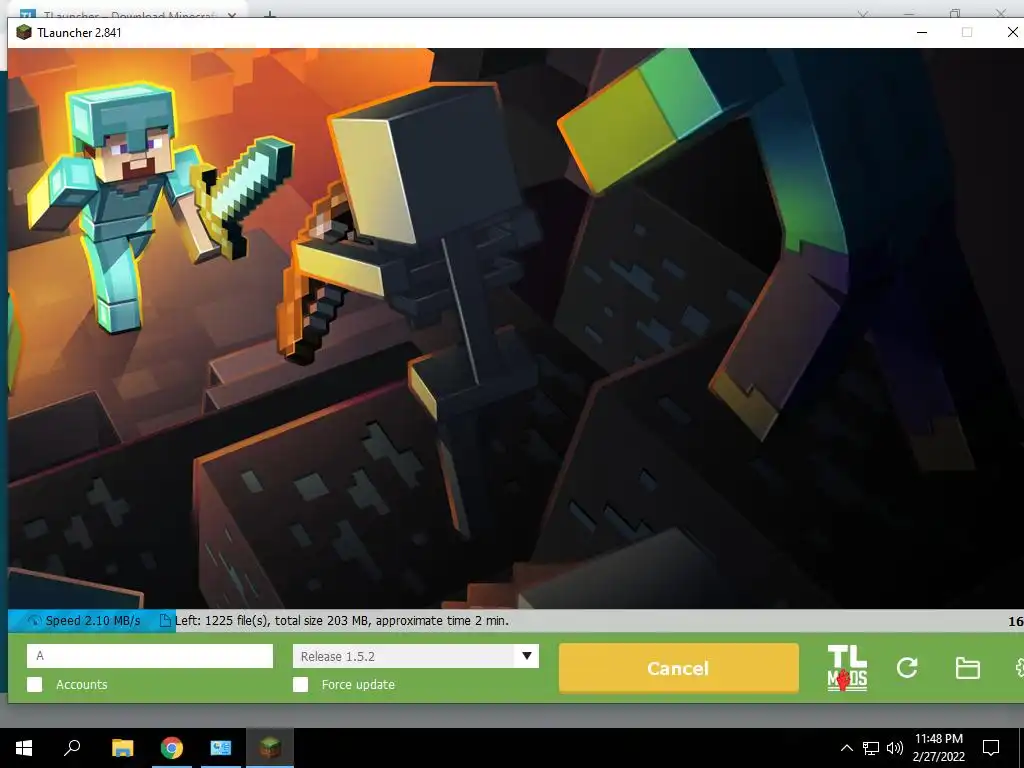The height and width of the screenshot is (768, 1024).
Task: Click the version dropdown arrow
Action: coord(526,656)
